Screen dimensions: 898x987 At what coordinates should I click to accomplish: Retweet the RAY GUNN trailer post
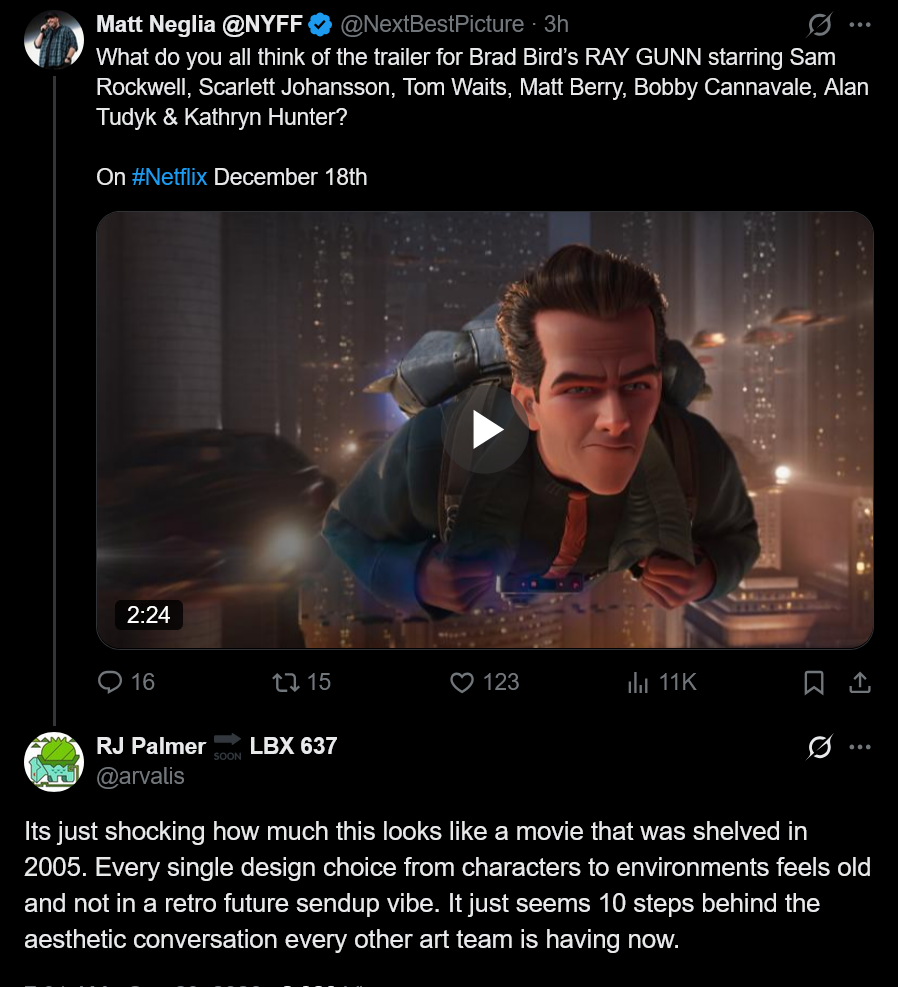click(301, 682)
